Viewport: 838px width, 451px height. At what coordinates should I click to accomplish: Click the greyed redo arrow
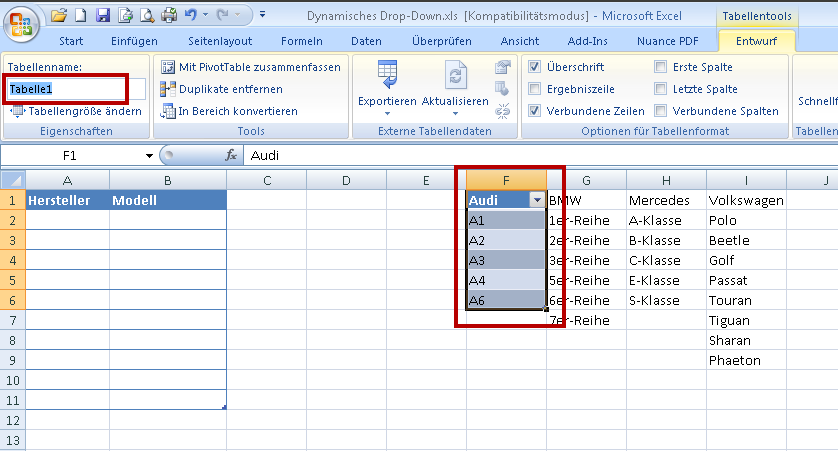point(223,15)
